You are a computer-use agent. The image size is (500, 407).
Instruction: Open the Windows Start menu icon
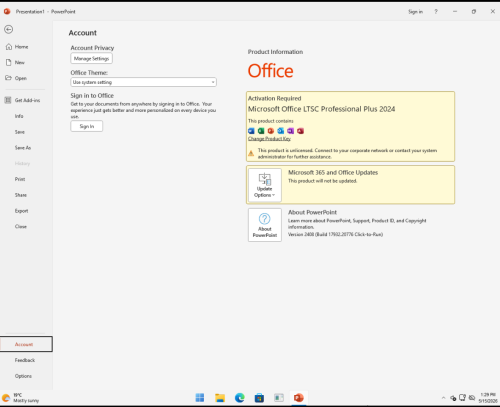point(200,398)
